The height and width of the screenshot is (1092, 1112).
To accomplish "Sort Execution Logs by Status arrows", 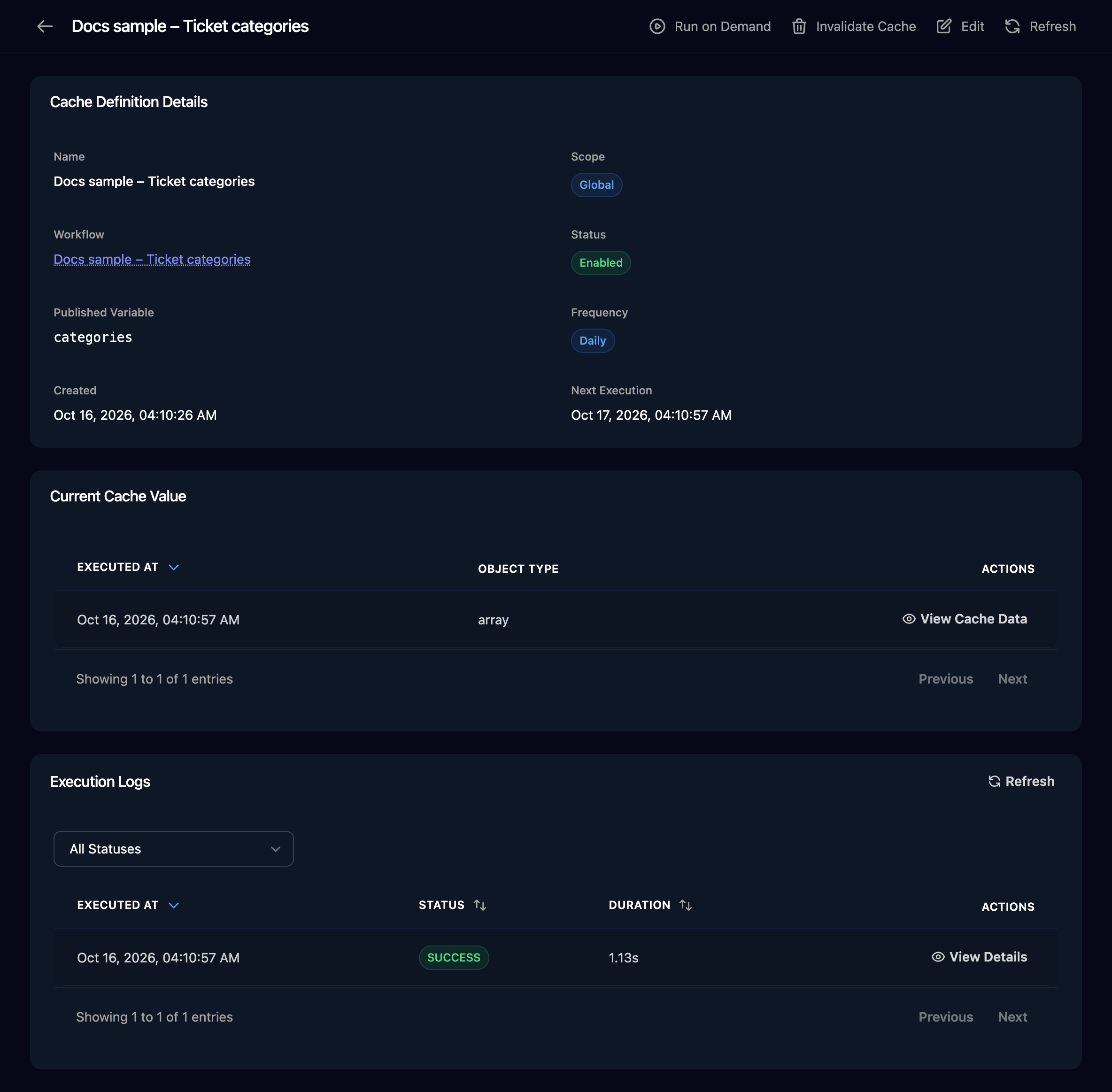I will 479,905.
